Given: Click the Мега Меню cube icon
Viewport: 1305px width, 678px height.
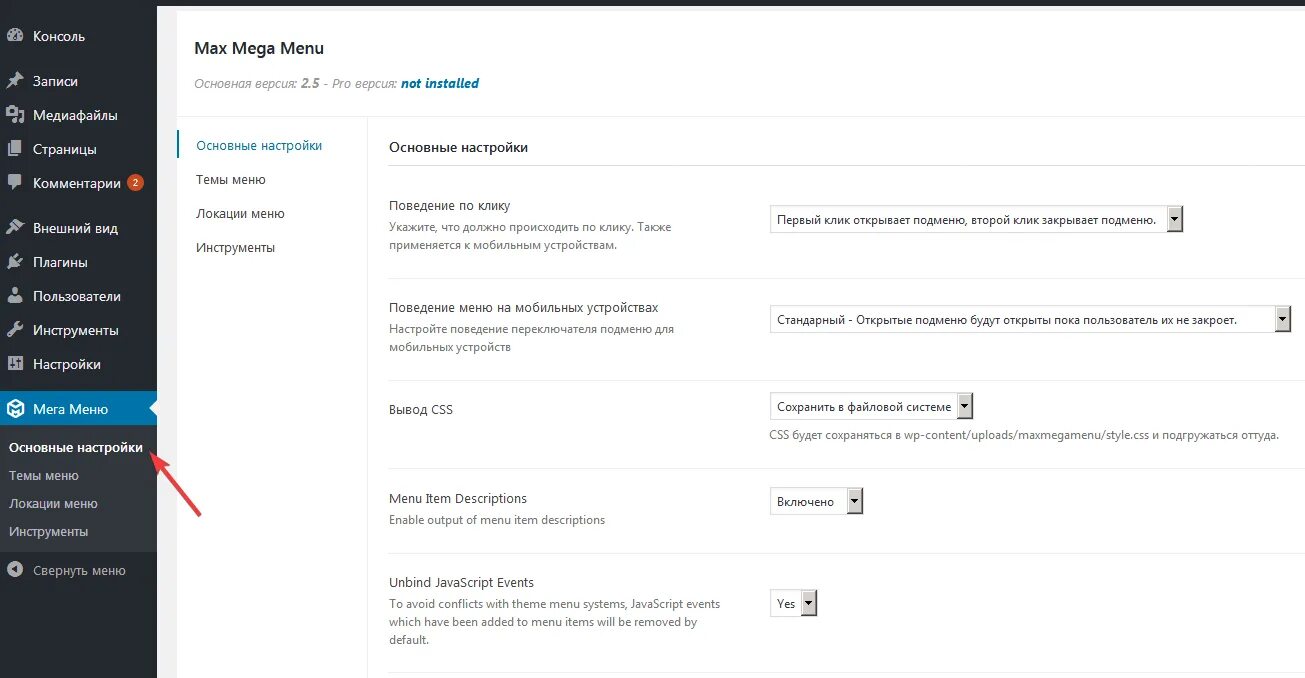Looking at the screenshot, I should coord(15,409).
